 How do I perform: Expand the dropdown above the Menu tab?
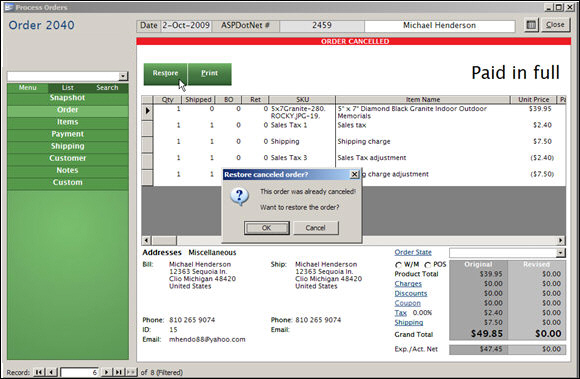tap(123, 77)
